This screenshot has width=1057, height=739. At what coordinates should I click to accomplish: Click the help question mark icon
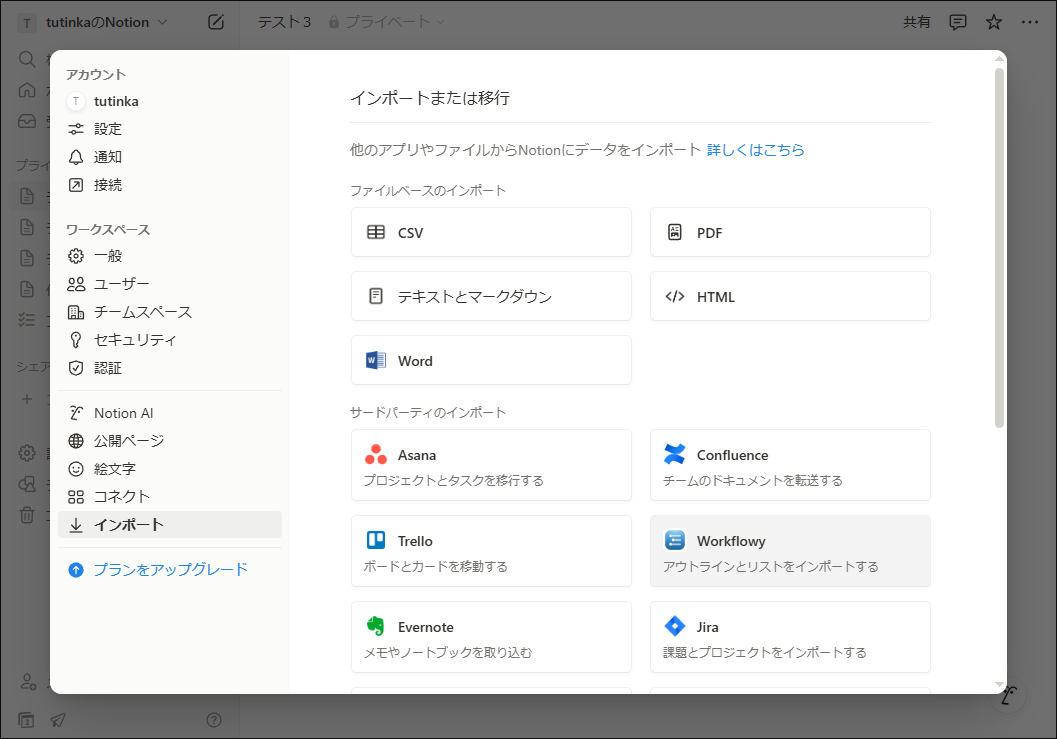(x=214, y=720)
